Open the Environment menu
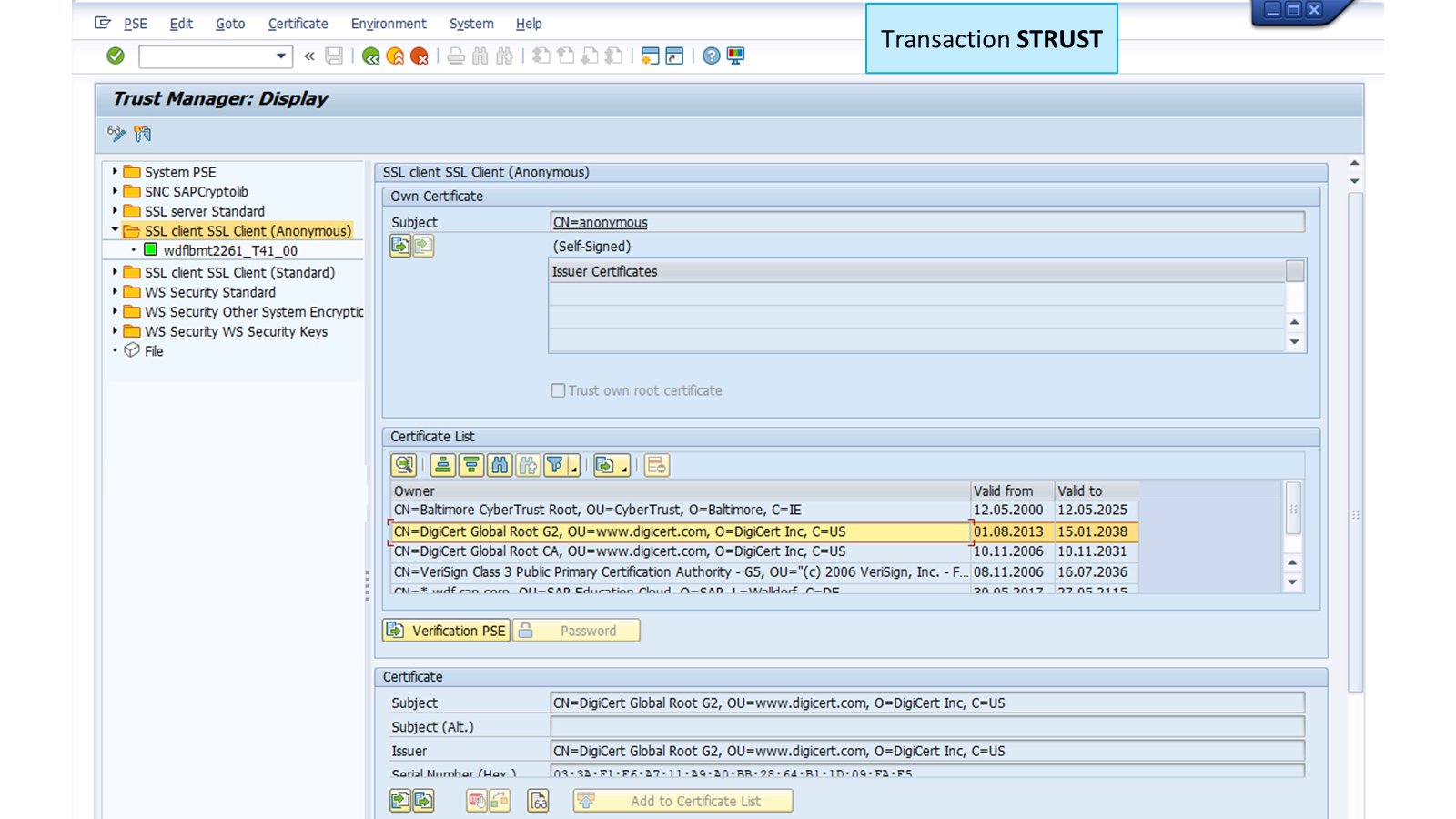Viewport: 1456px width, 819px height. [x=389, y=24]
